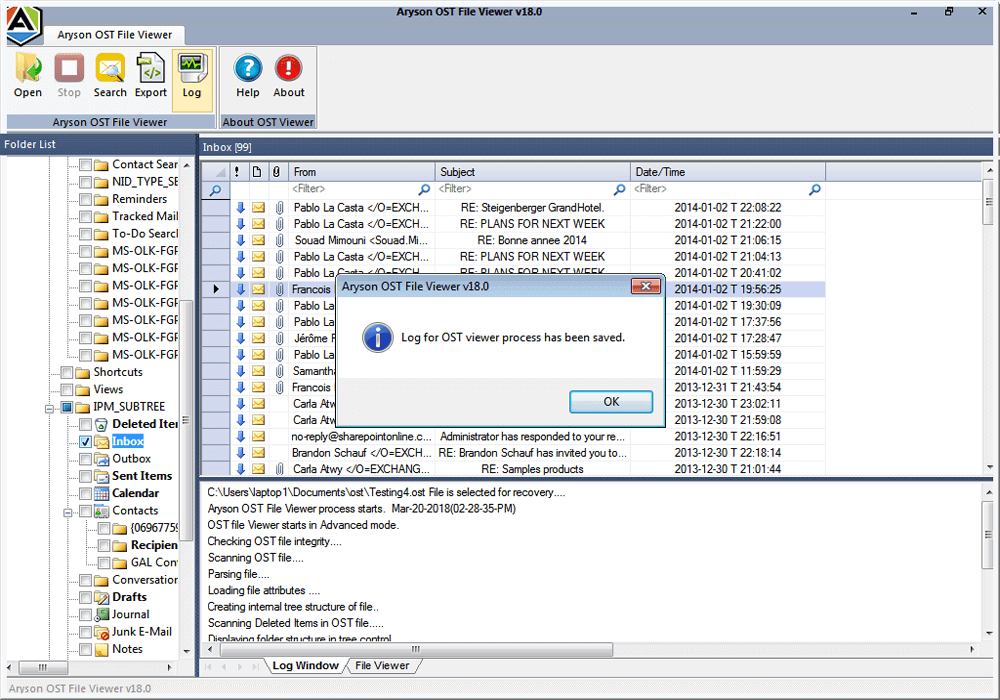This screenshot has height=700, width=1000.
Task: Click the Log toolbar icon
Action: 191,69
